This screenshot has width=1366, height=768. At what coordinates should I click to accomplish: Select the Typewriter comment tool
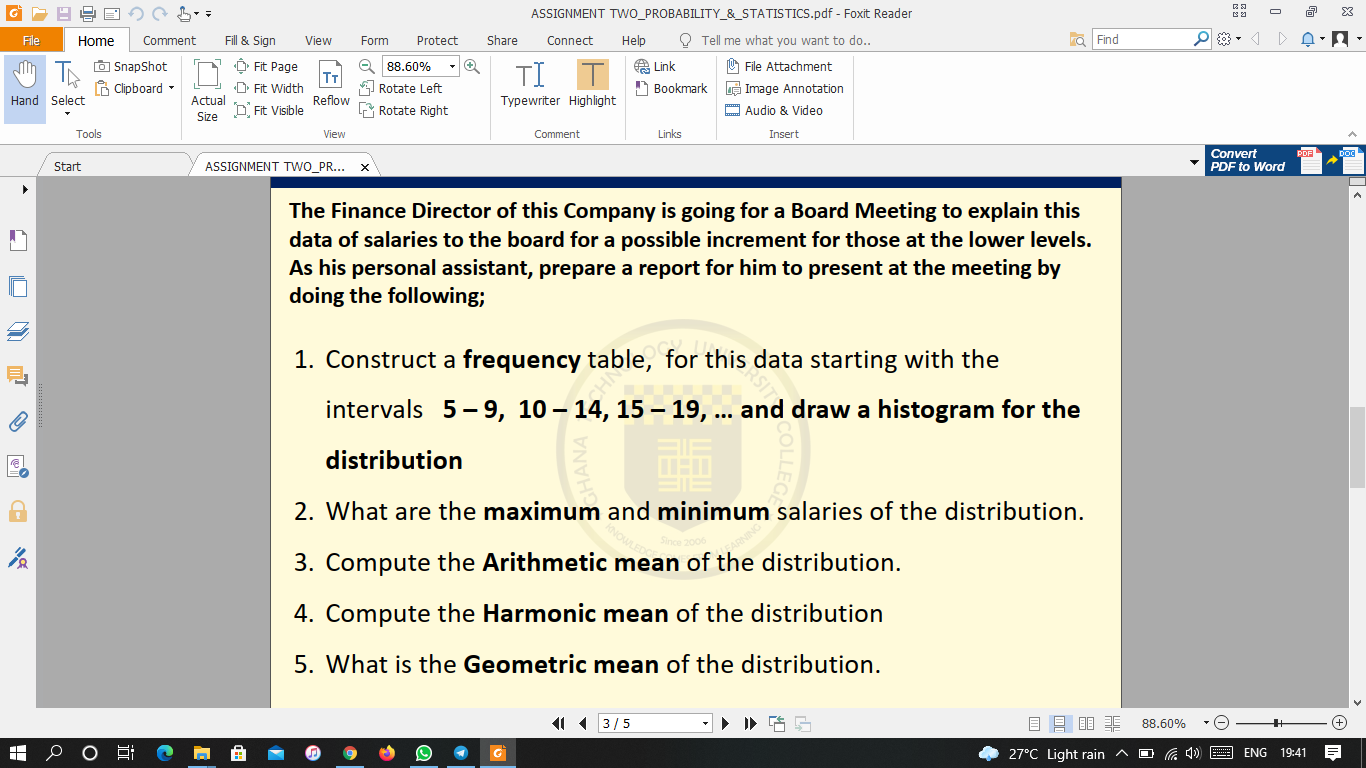click(x=530, y=84)
